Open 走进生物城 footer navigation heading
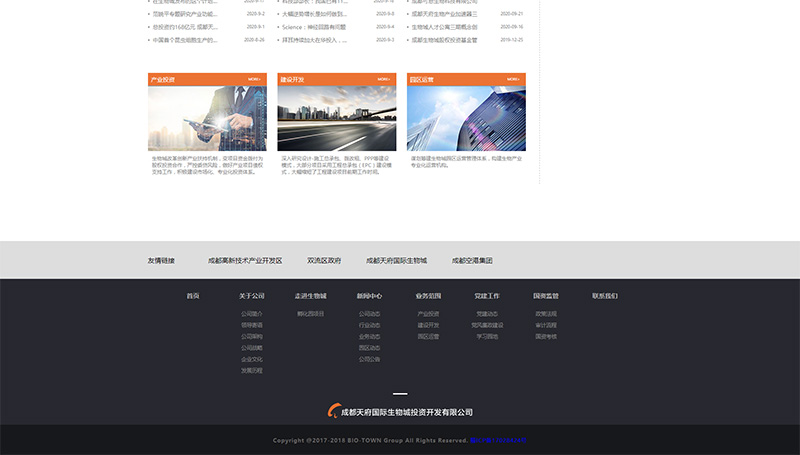The image size is (800, 455). (311, 296)
